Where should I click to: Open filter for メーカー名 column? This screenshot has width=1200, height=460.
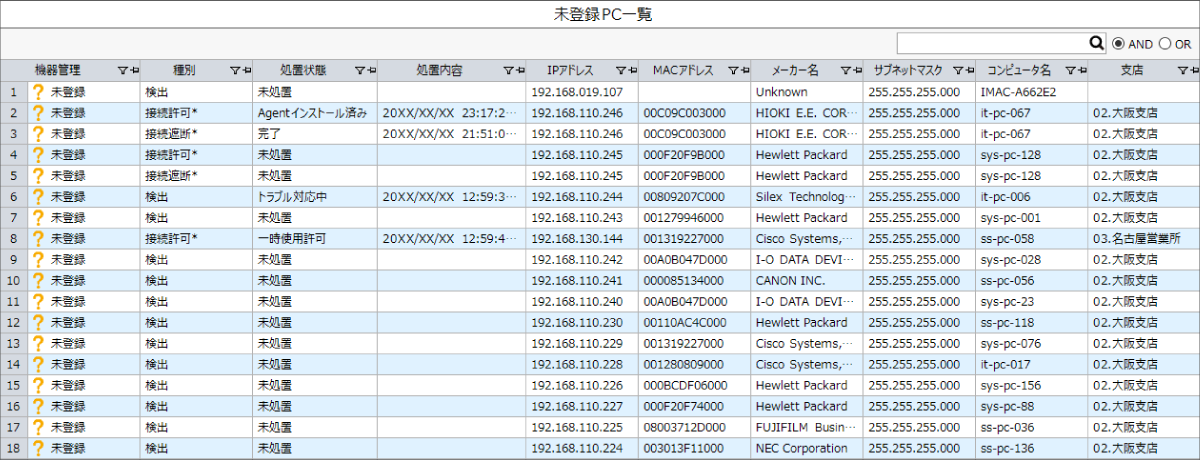click(x=845, y=71)
